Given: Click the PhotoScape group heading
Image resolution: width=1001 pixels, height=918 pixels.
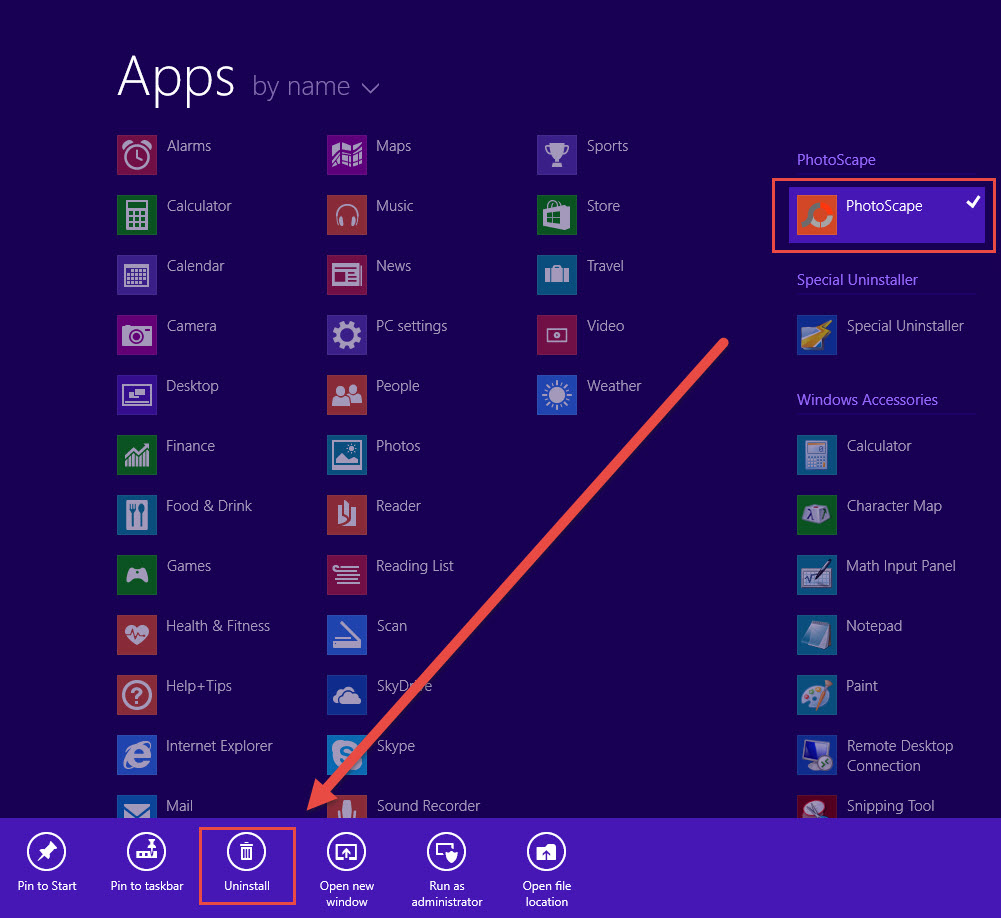Looking at the screenshot, I should (x=836, y=160).
